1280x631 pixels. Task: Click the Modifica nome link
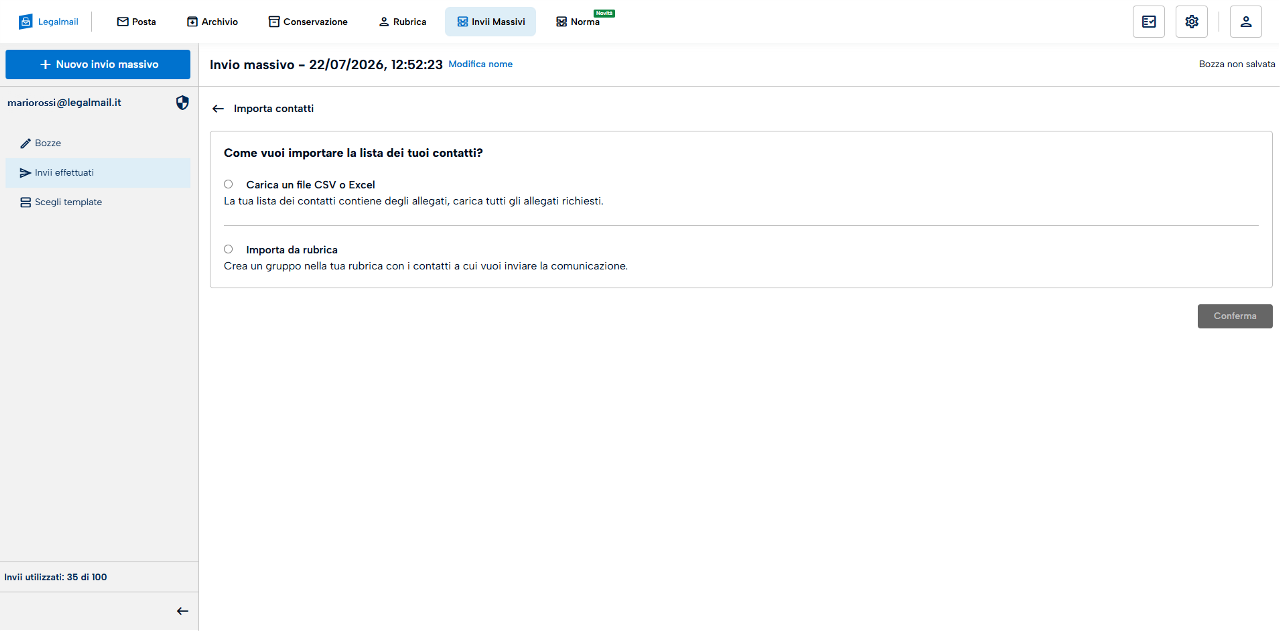tap(480, 64)
